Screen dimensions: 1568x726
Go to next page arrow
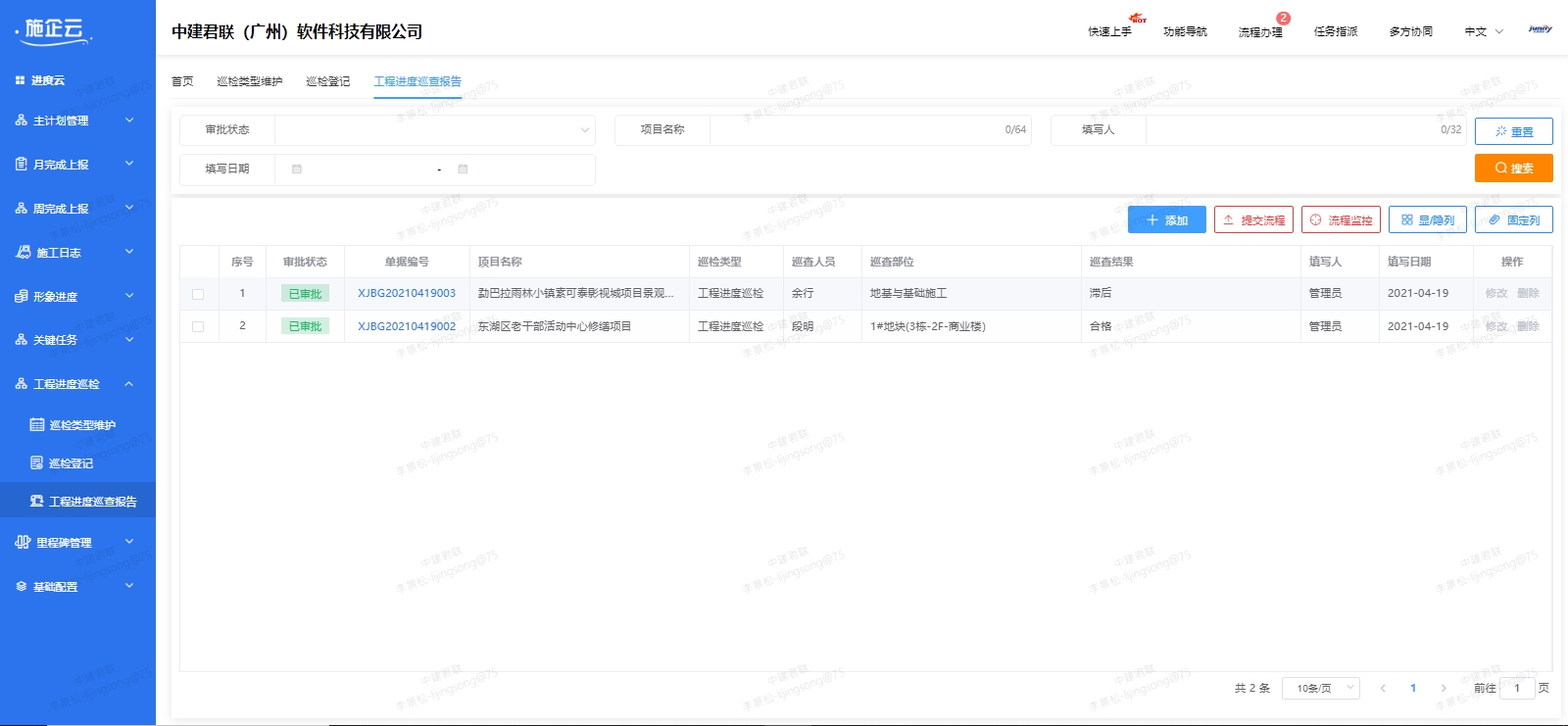(x=1444, y=688)
